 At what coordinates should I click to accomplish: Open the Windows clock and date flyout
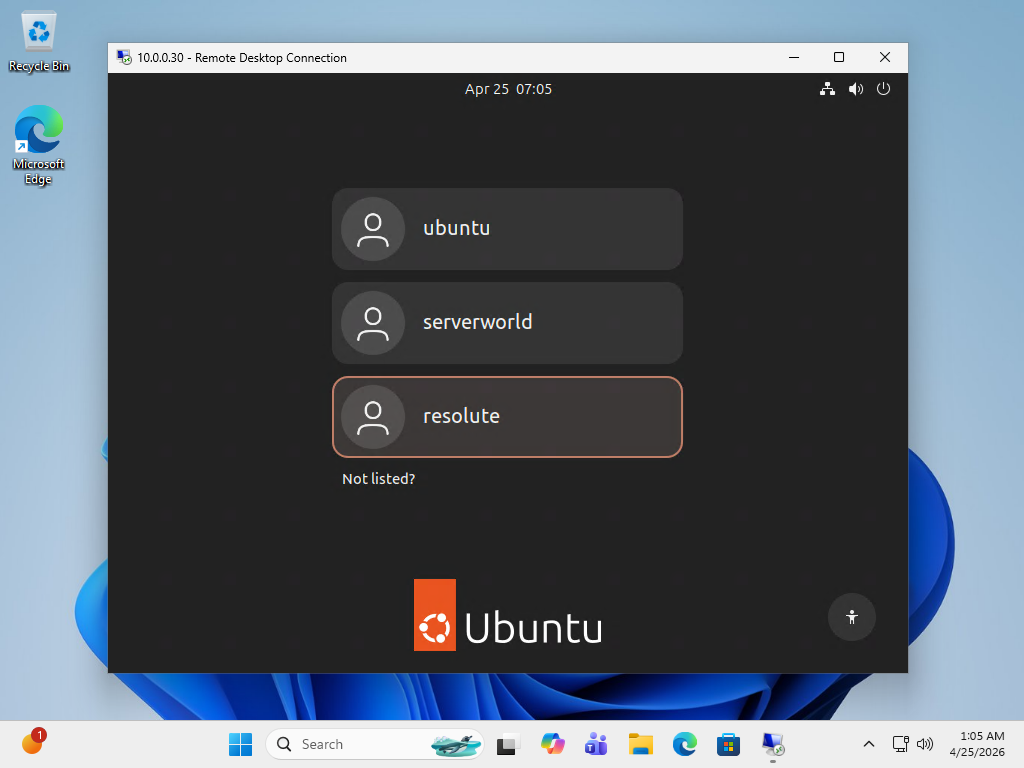(981, 744)
